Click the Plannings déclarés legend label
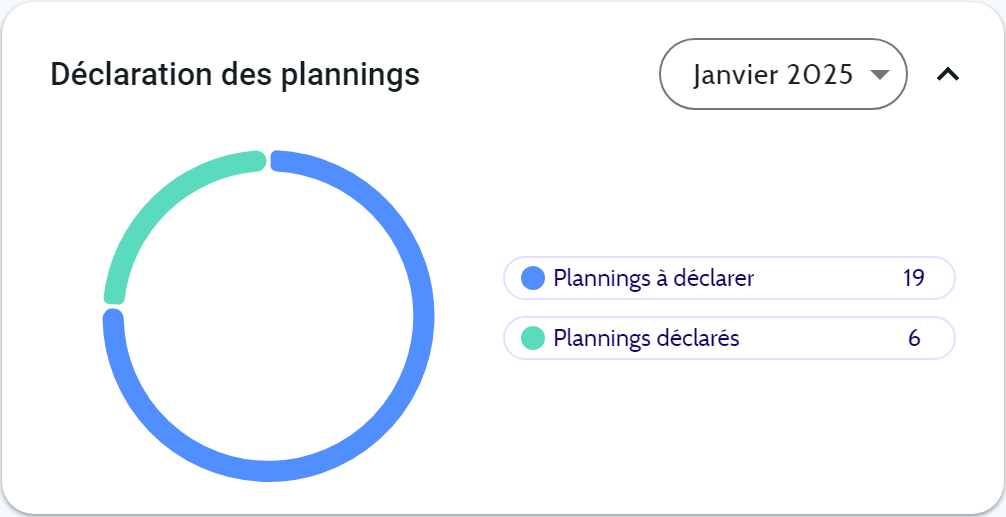The height and width of the screenshot is (517, 1006). (646, 338)
